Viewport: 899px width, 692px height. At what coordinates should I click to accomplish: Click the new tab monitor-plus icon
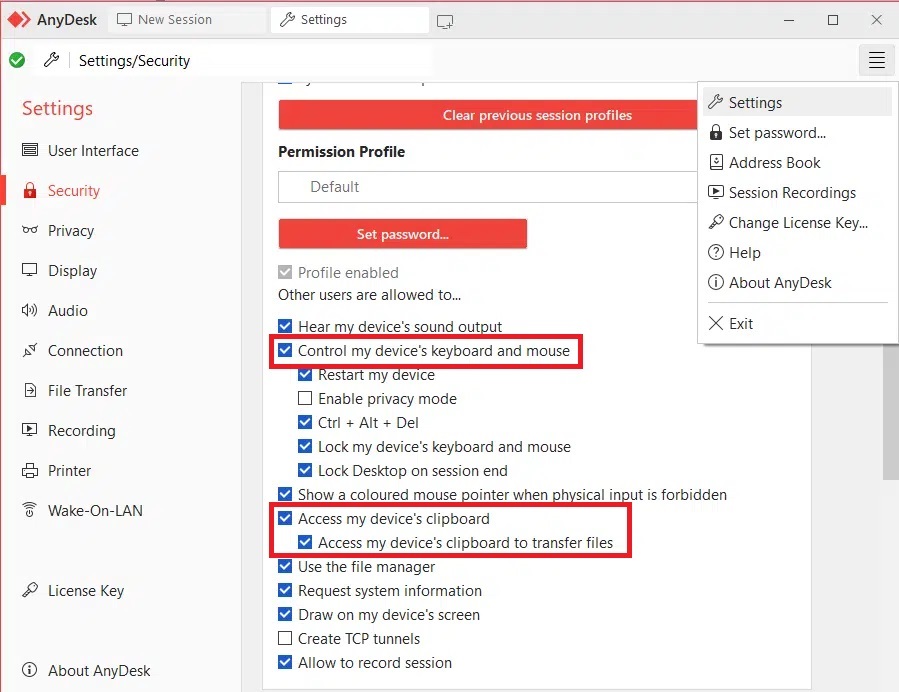(444, 22)
